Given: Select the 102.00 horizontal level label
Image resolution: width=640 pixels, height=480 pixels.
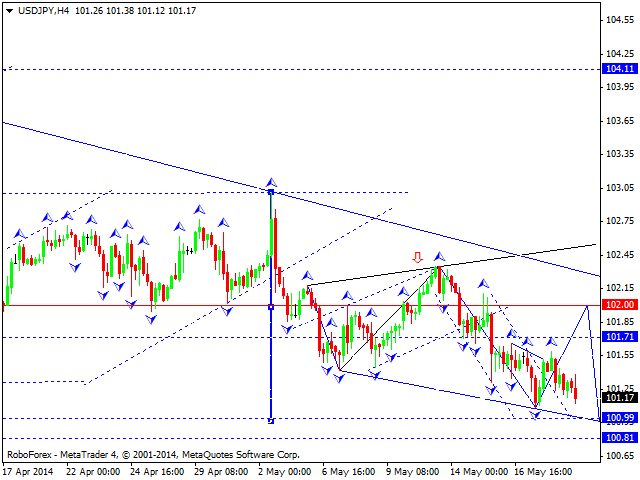Looking at the screenshot, I should coord(619,305).
